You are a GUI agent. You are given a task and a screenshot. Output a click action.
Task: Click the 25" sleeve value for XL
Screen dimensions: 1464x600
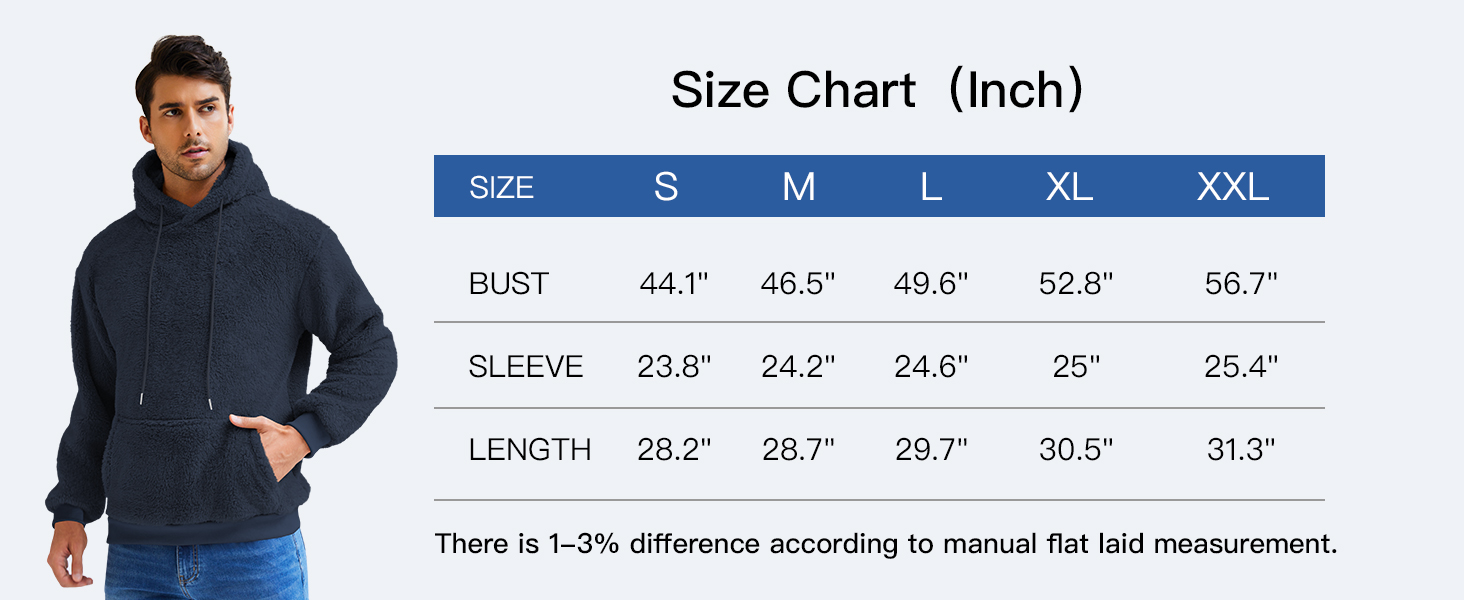point(1076,367)
